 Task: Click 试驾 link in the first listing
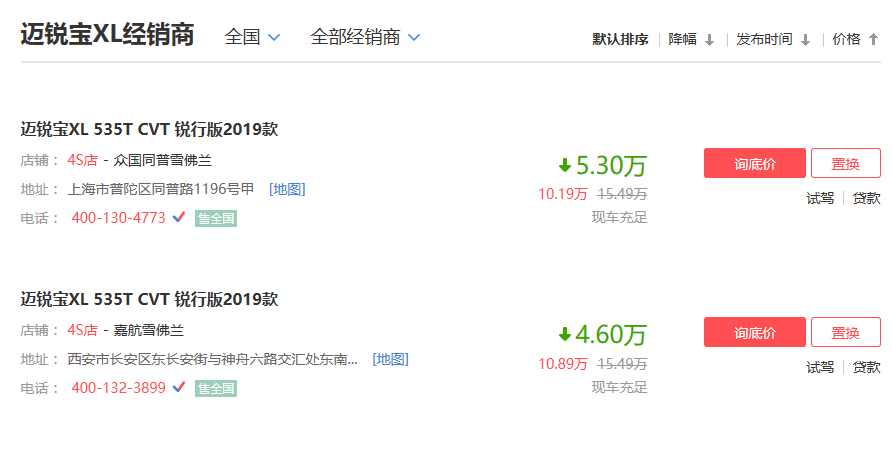click(x=820, y=198)
